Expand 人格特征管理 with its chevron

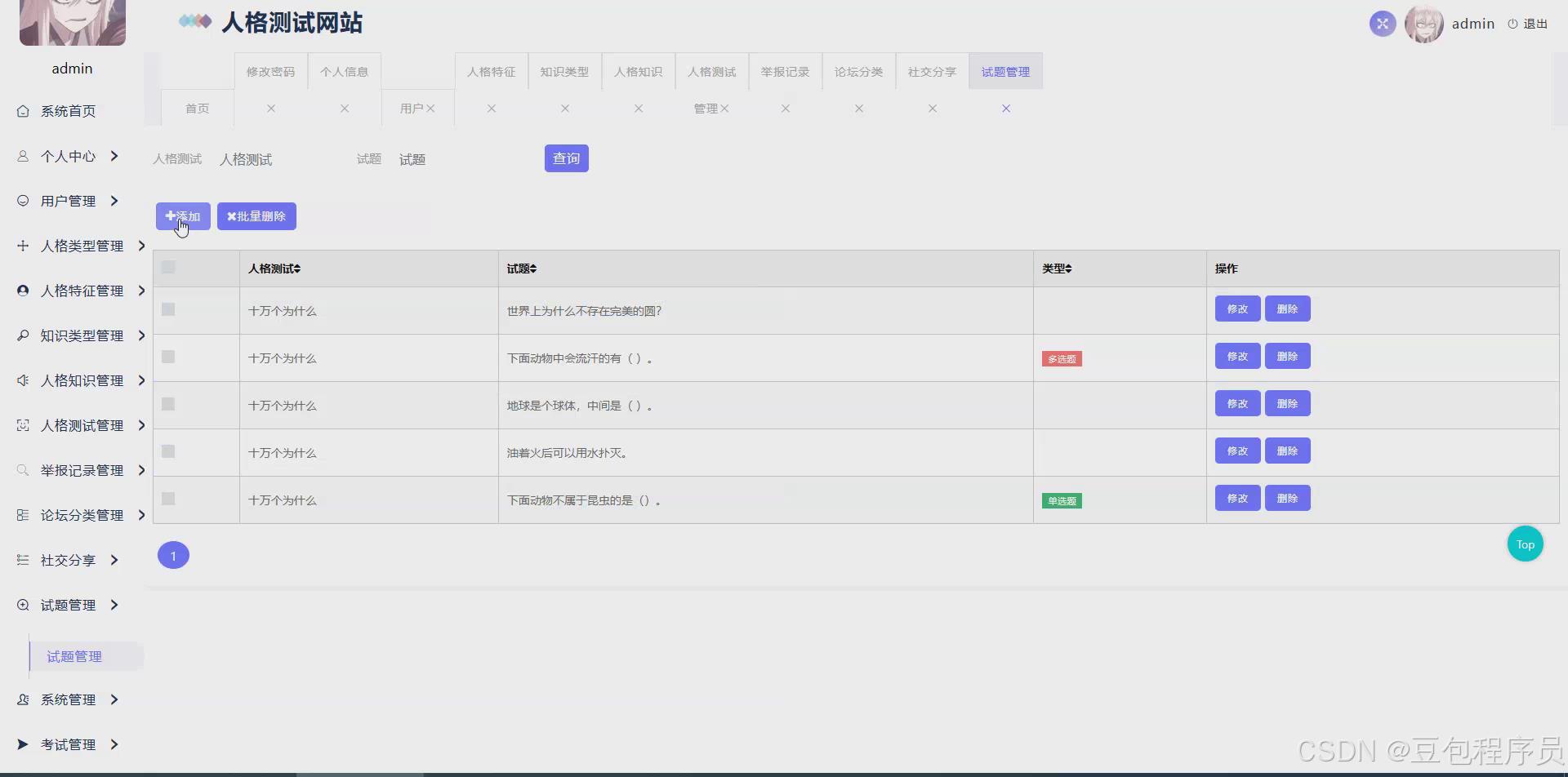141,291
